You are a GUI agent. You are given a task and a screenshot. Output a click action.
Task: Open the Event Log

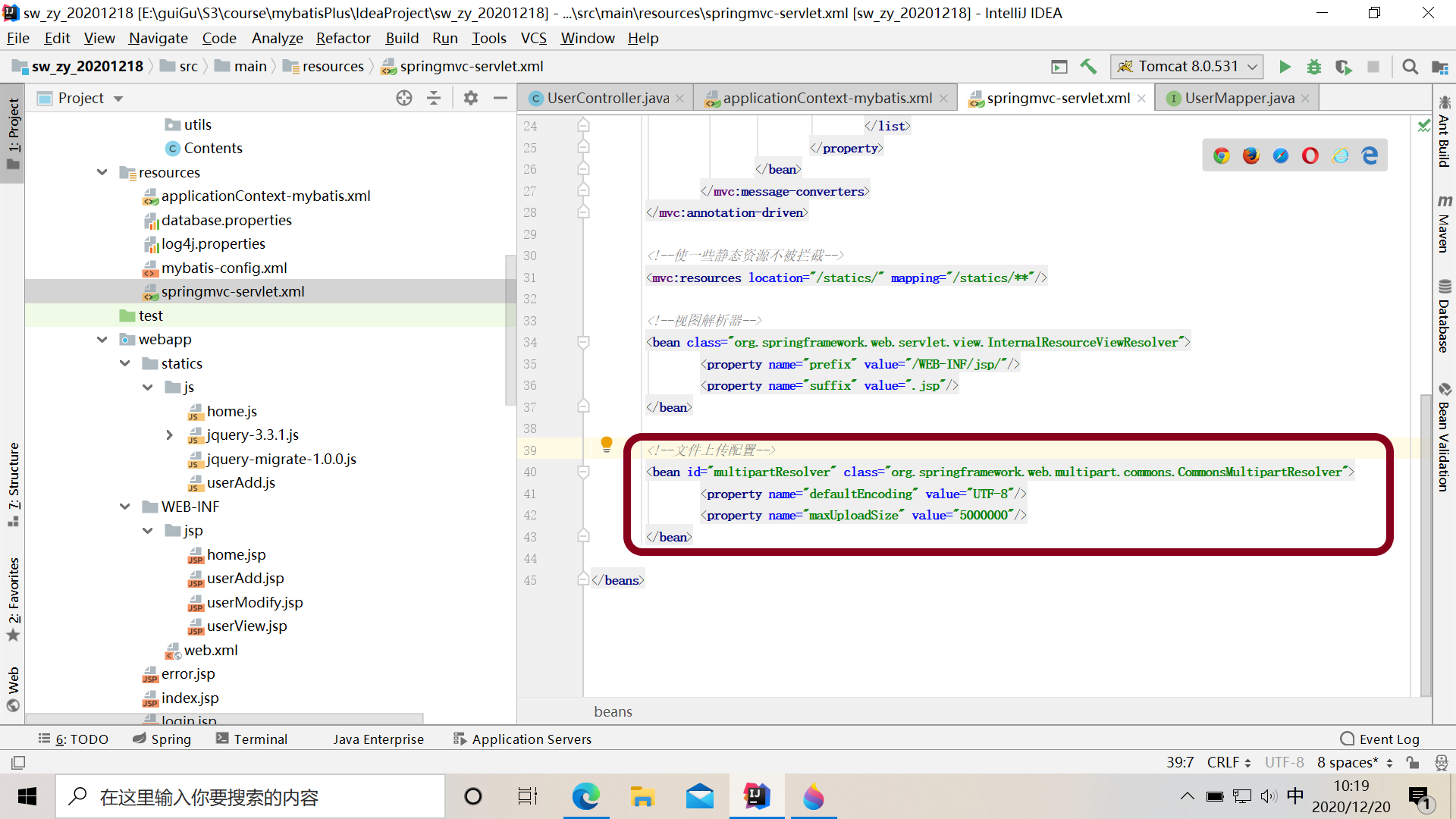point(1380,739)
